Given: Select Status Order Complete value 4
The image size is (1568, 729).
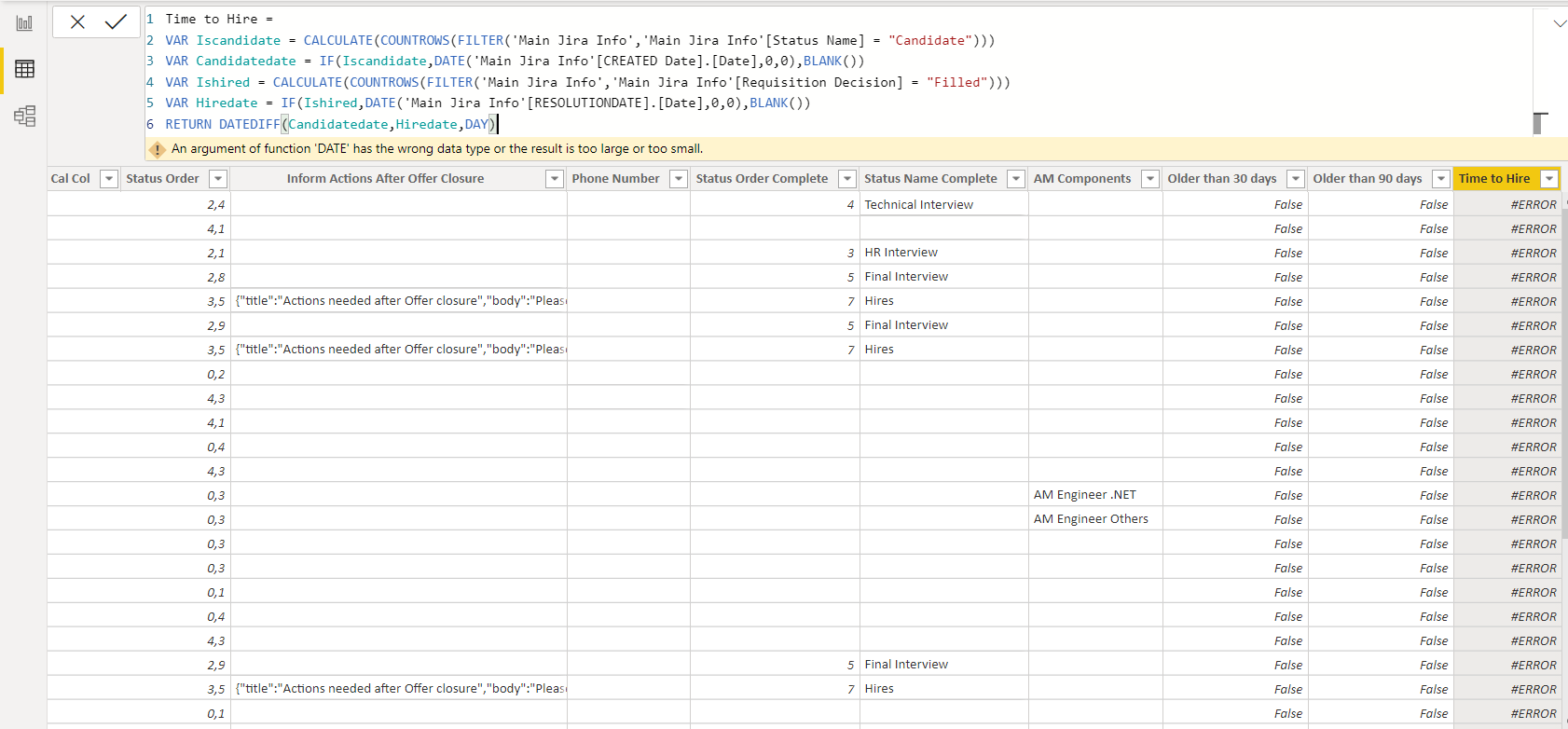Looking at the screenshot, I should [775, 204].
